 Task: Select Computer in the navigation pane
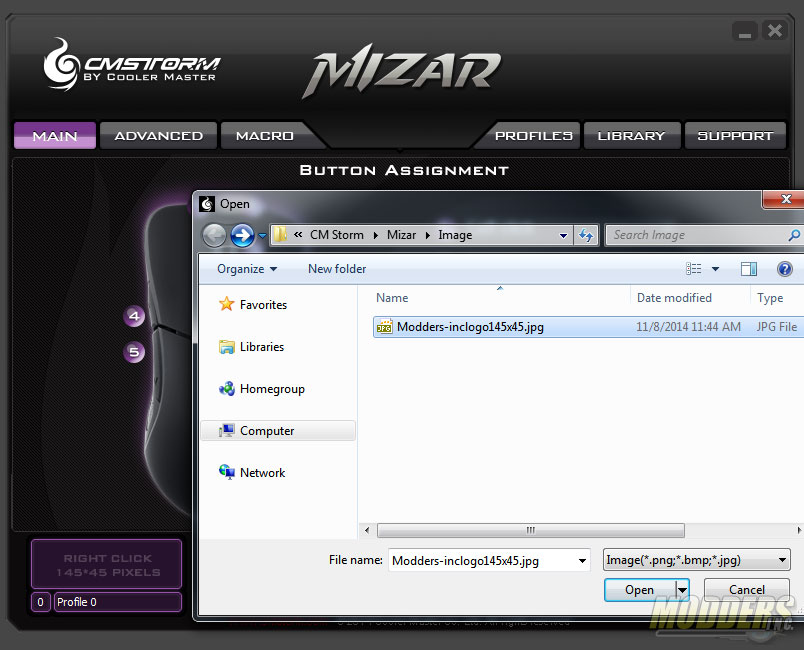[x=278, y=431]
